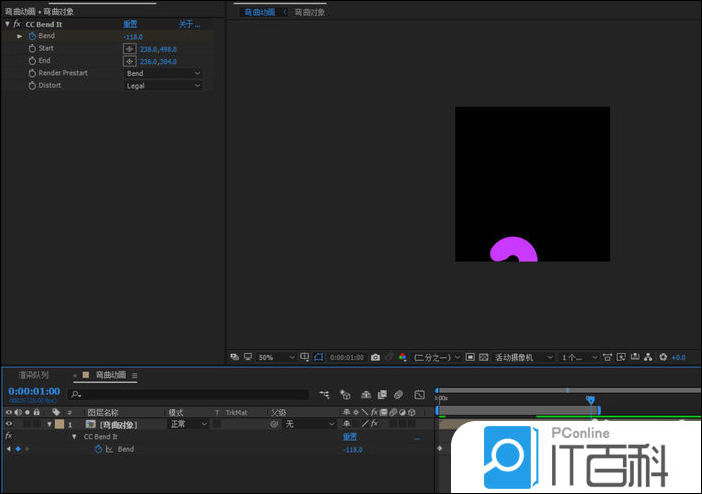Expand the Bend property triangle
Screen dimensions: 702x494
pyautogui.click(x=19, y=36)
